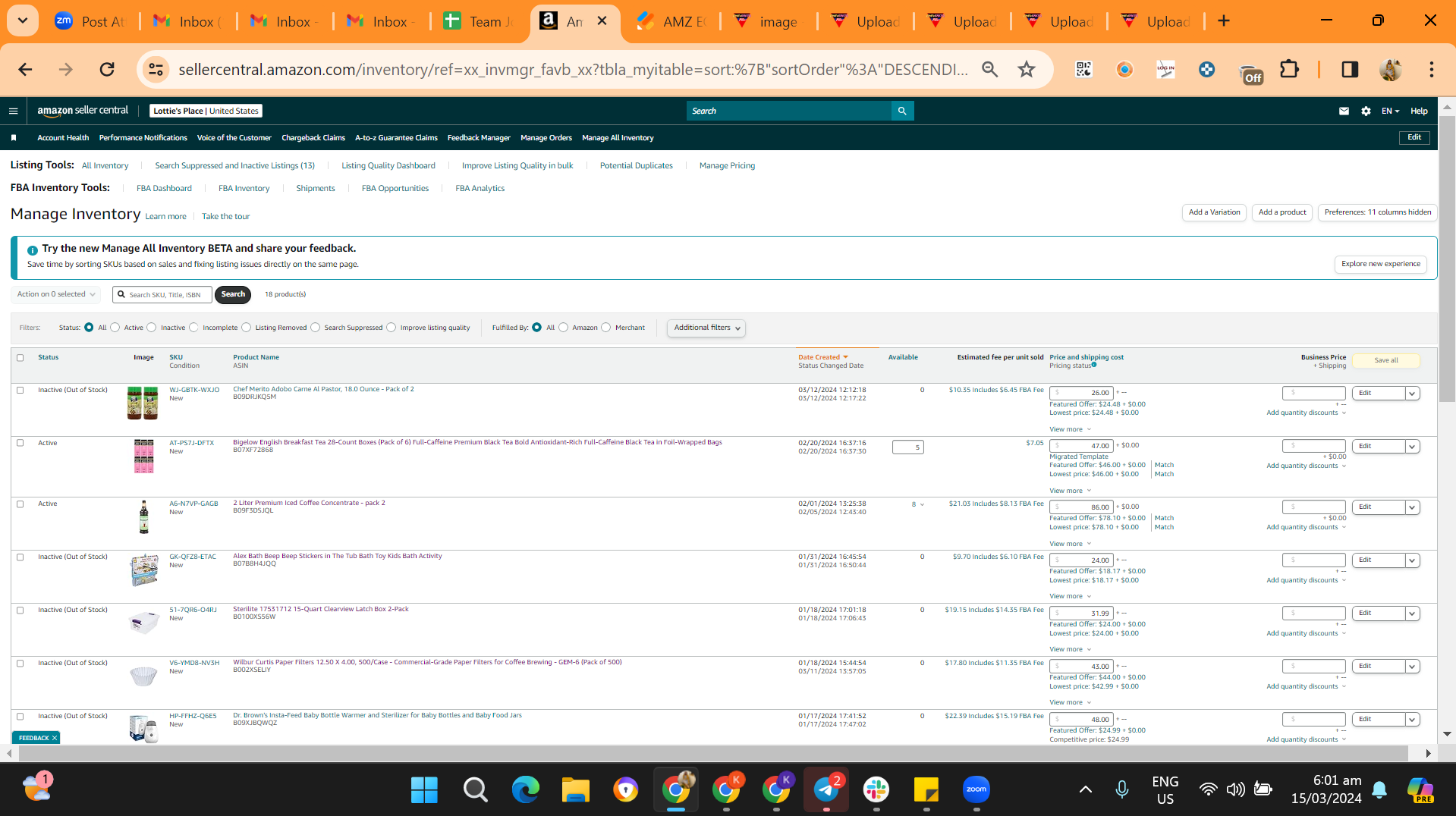The height and width of the screenshot is (816, 1456).
Task: Open the Seller Central hamburger menu
Action: (x=13, y=111)
